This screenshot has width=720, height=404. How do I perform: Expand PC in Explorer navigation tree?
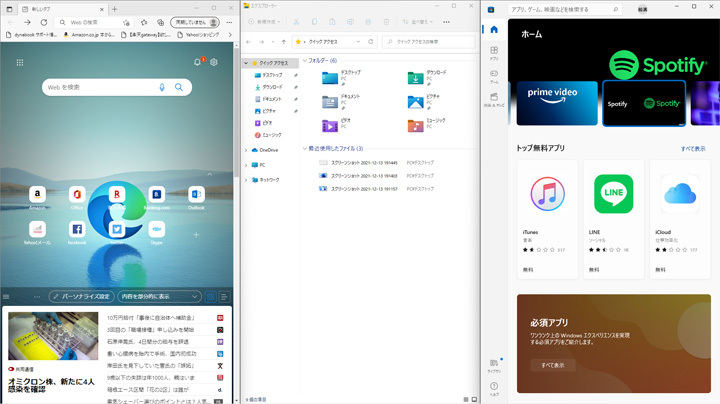pyautogui.click(x=246, y=165)
